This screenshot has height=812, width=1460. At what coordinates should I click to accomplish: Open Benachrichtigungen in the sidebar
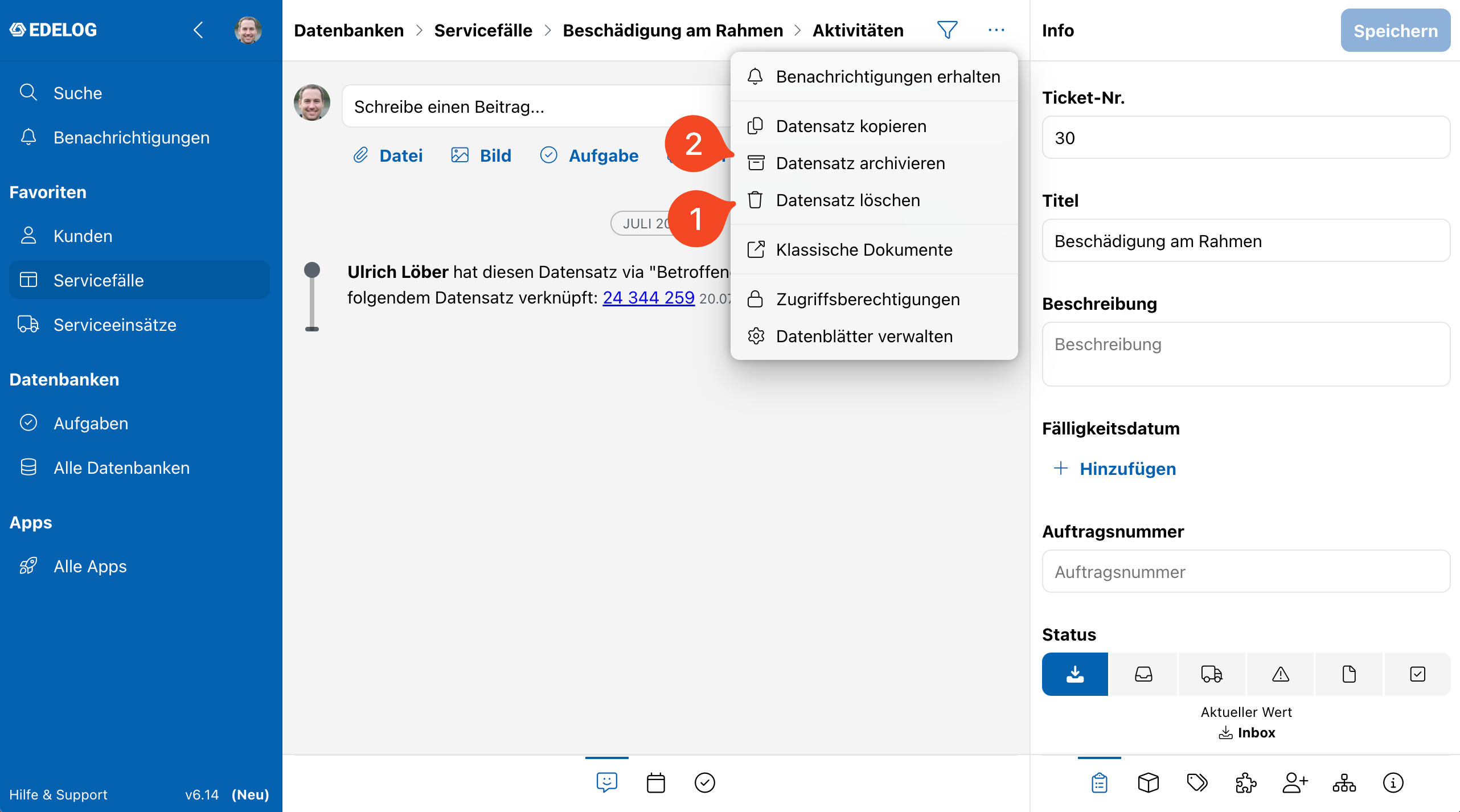tap(140, 137)
